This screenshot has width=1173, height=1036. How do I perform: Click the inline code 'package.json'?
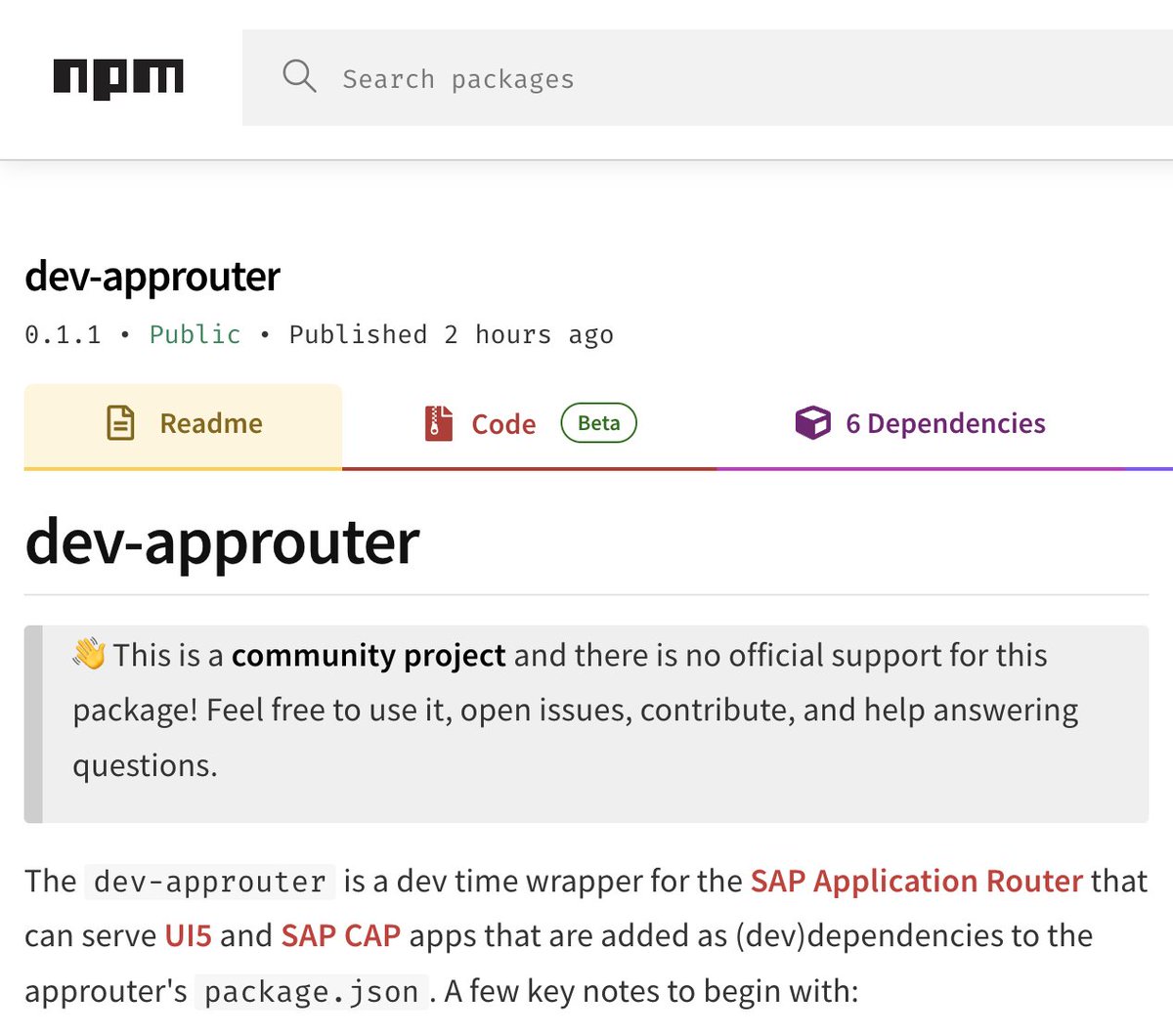[x=312, y=992]
